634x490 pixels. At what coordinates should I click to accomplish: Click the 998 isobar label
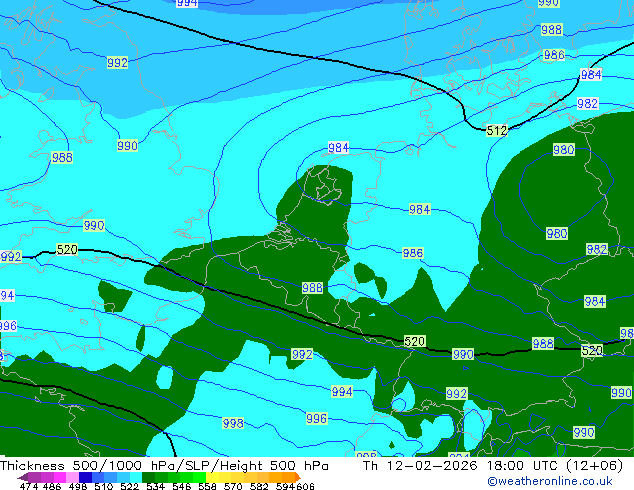233,423
